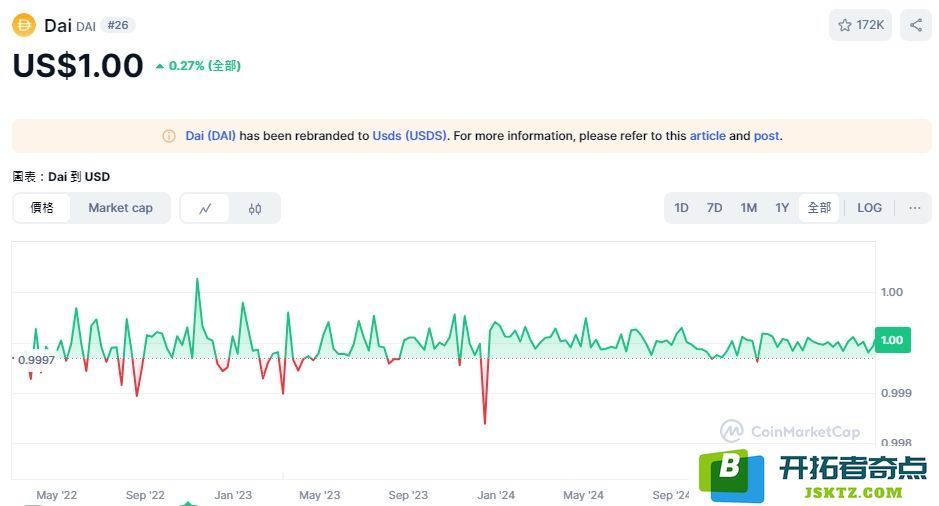Click the #26 rank badge
The width and height of the screenshot is (939, 506).
[117, 25]
